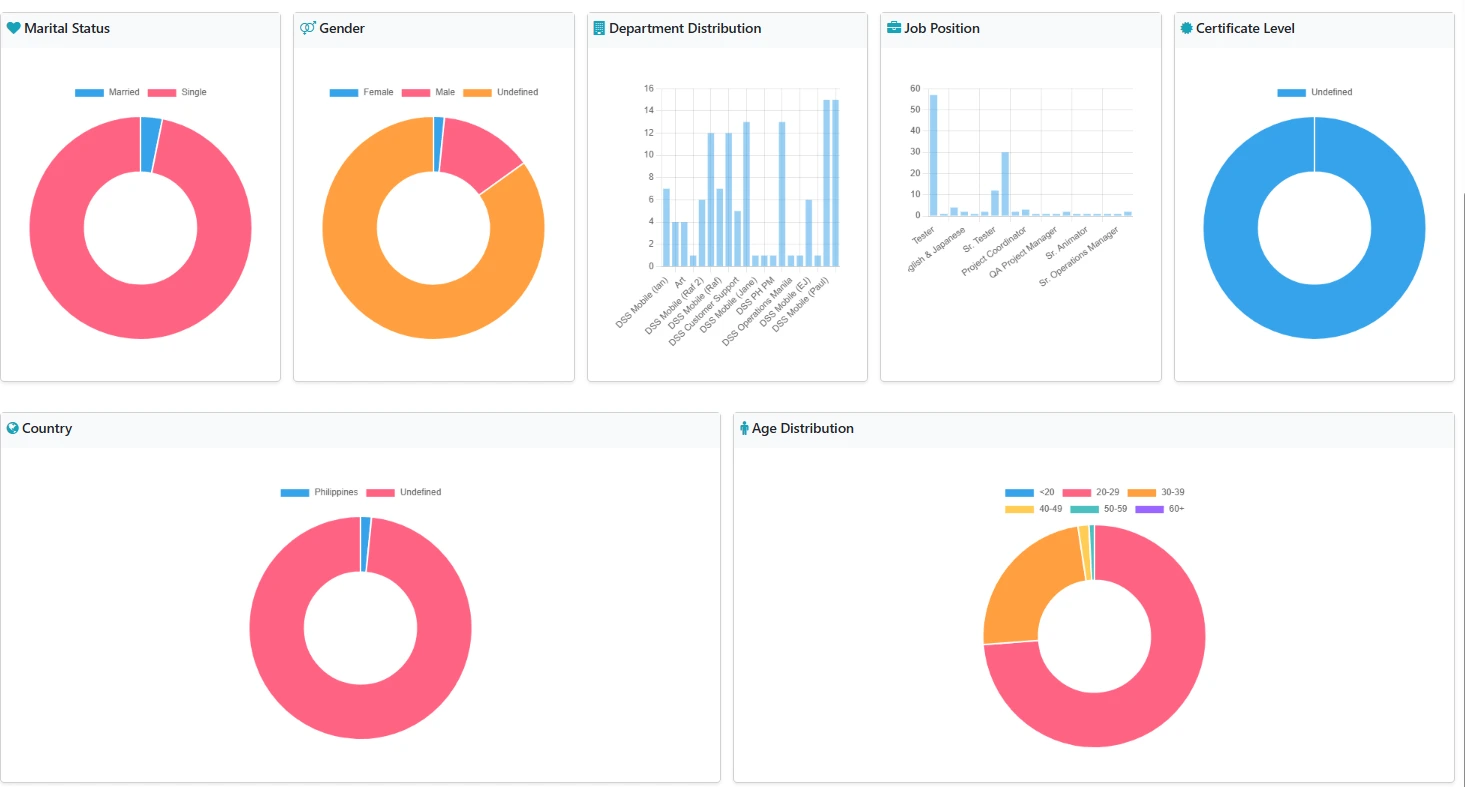This screenshot has width=1465, height=787.
Task: Click the globe icon beside Country
Action: 13,429
